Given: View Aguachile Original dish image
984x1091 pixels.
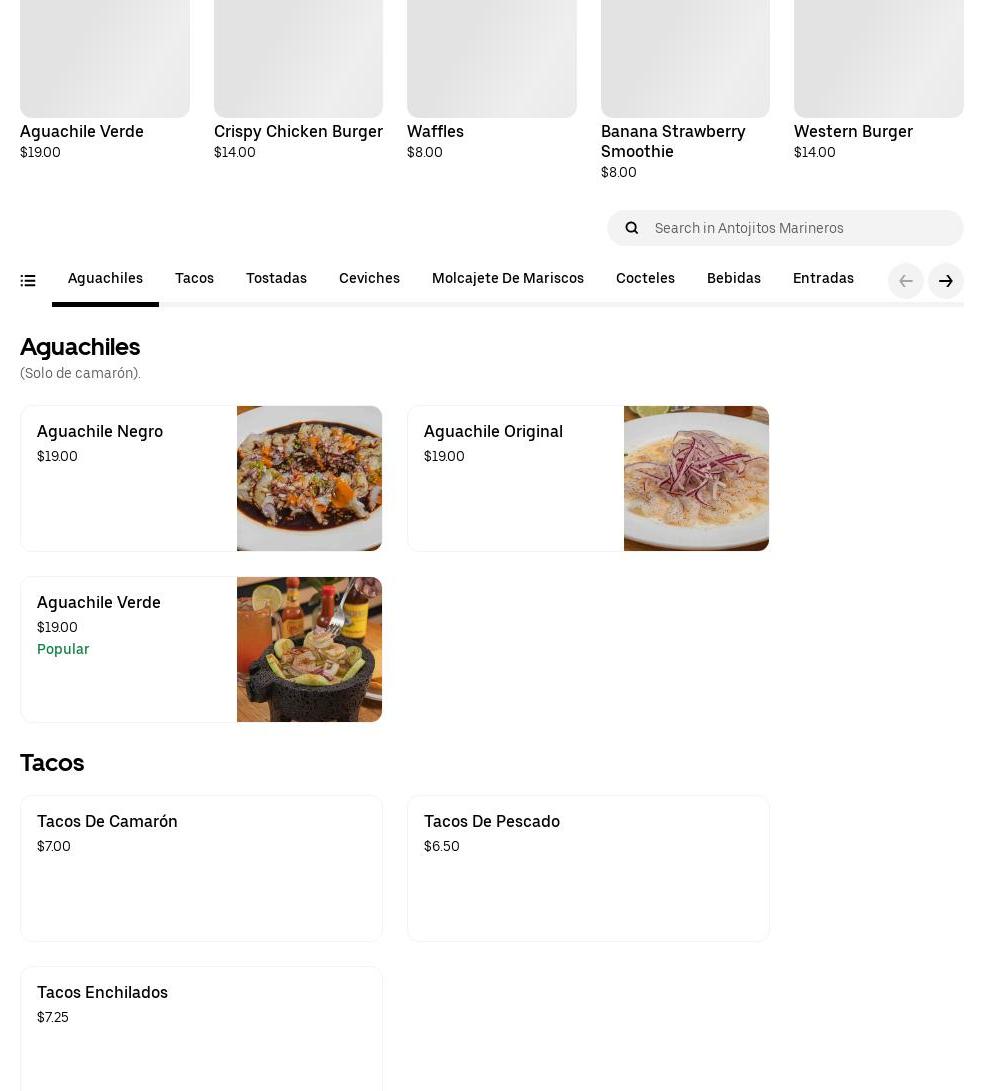Looking at the screenshot, I should click(x=696, y=478).
